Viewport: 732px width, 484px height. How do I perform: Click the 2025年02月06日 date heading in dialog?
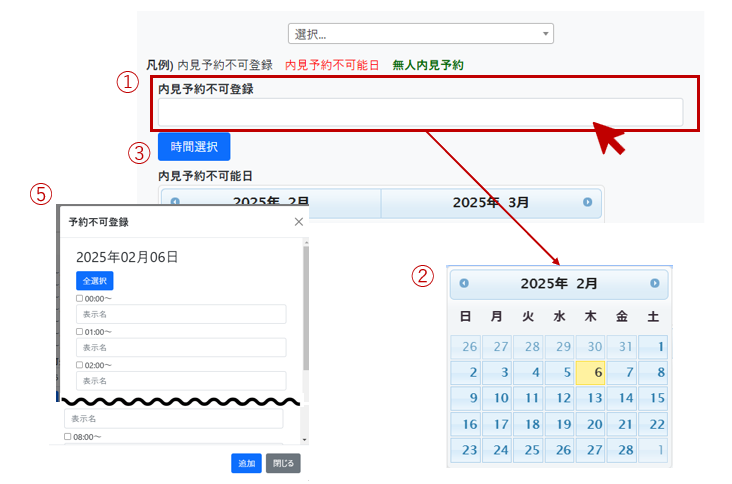127,257
